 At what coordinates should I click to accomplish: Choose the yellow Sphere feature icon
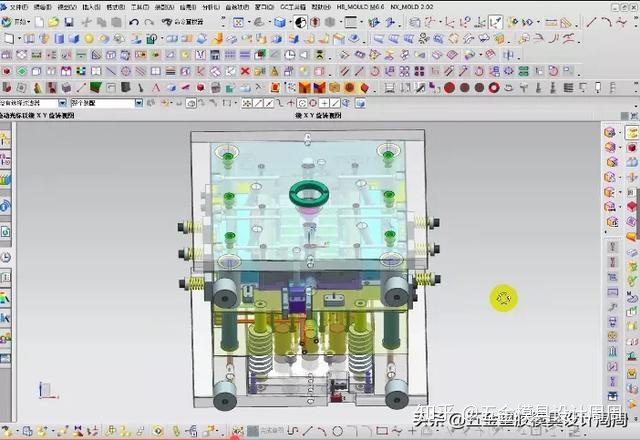tap(89, 39)
